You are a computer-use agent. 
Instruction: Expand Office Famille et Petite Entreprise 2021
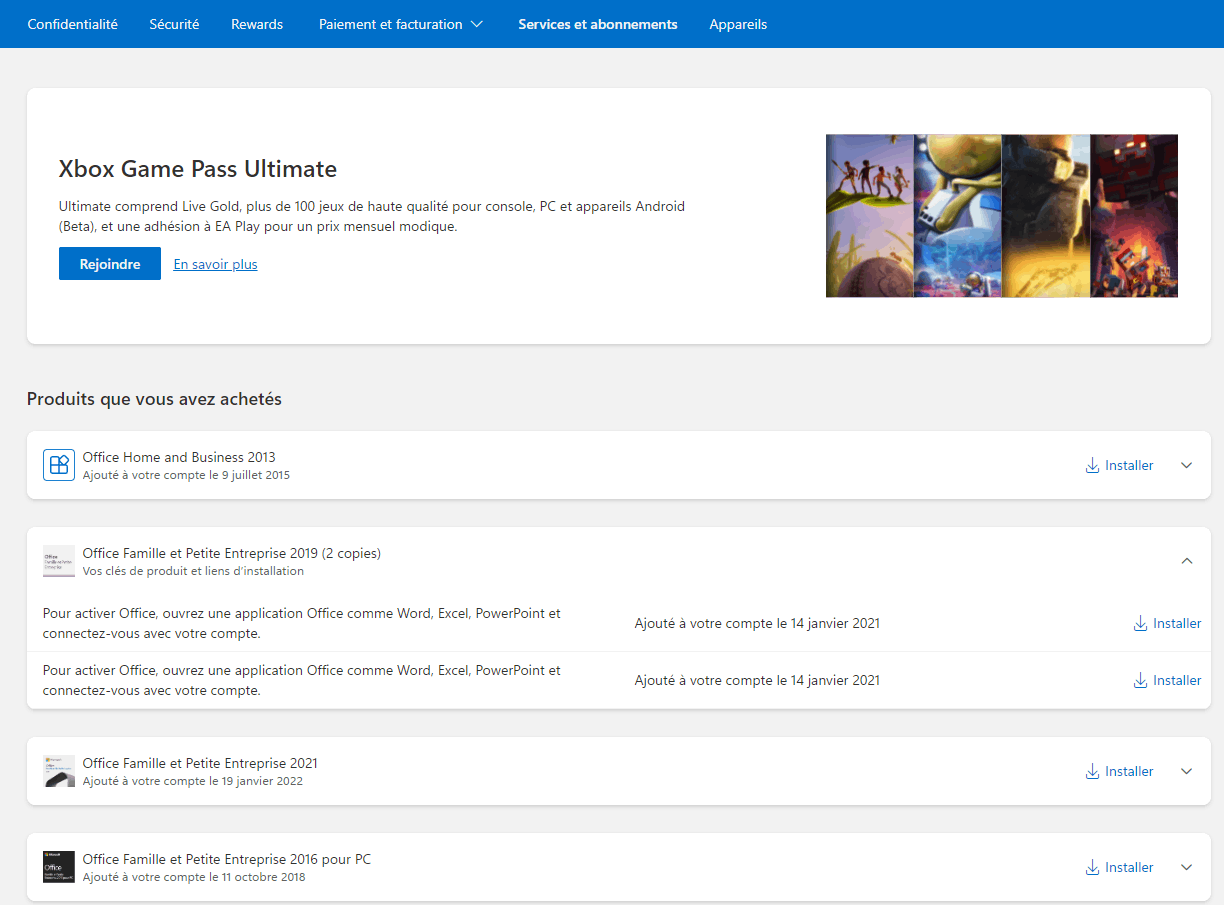tap(1187, 771)
